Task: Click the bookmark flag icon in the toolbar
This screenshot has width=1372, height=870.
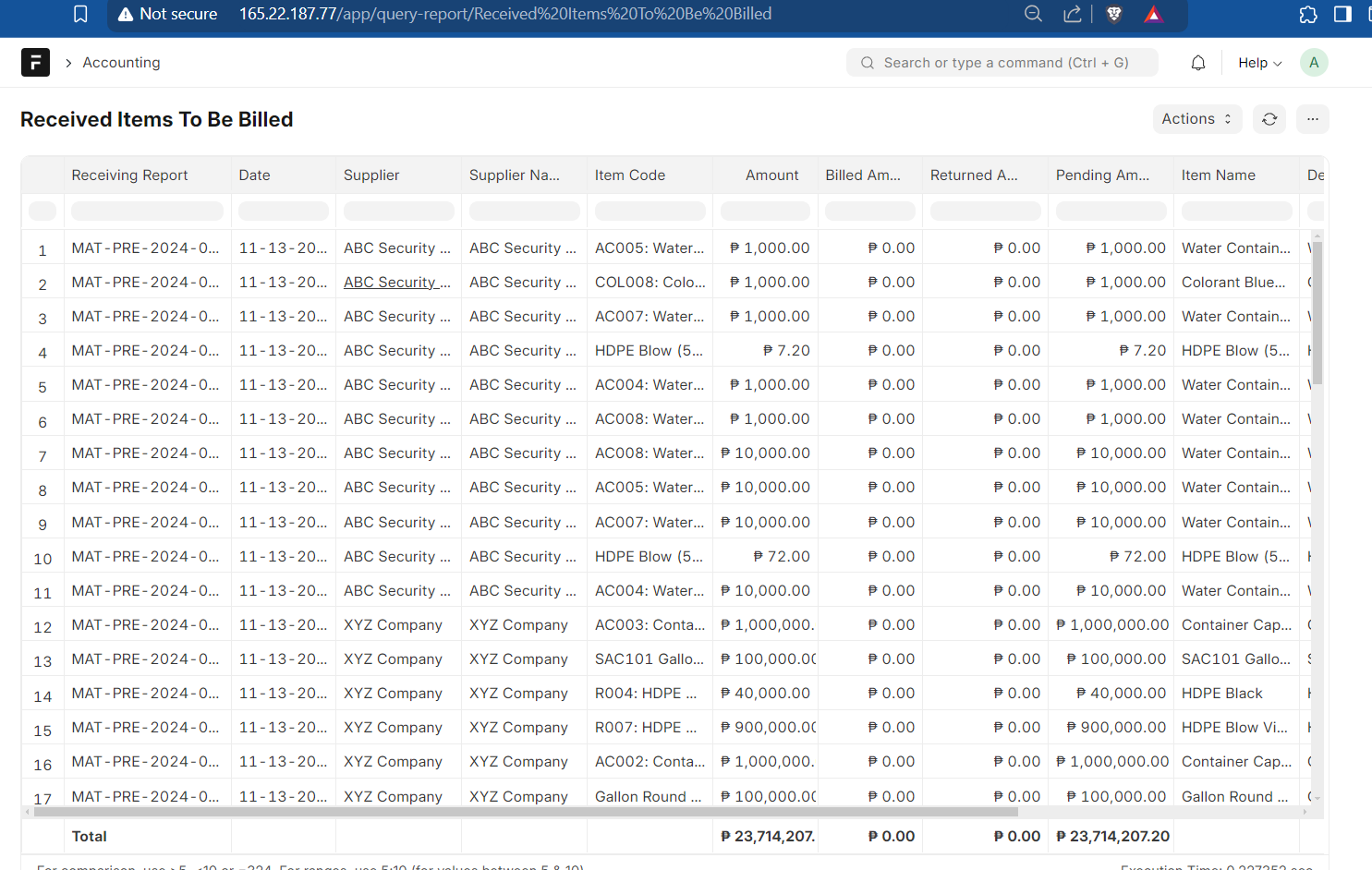Action: pos(80,14)
